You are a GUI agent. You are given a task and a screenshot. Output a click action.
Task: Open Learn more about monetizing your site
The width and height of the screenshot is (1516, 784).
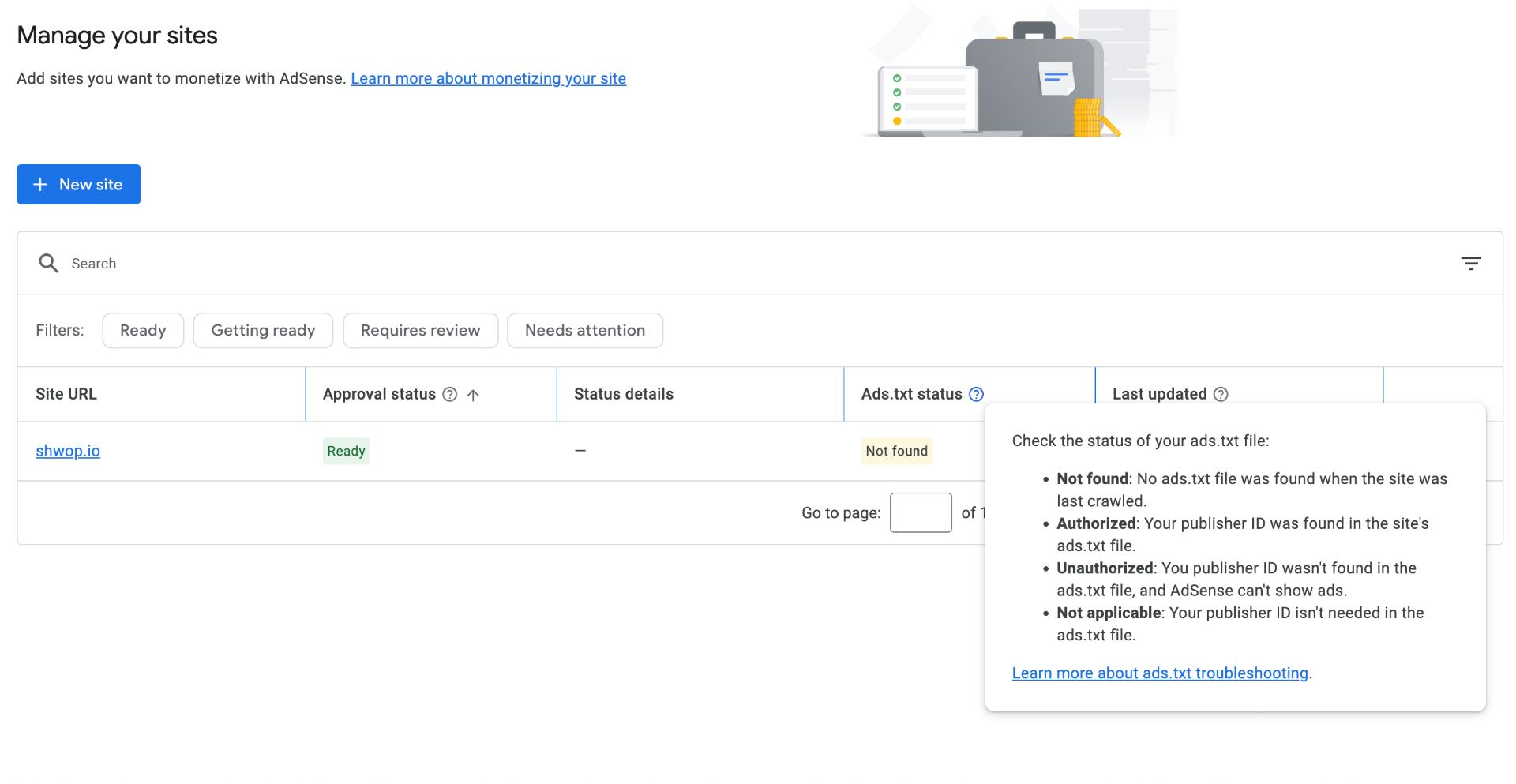488,78
